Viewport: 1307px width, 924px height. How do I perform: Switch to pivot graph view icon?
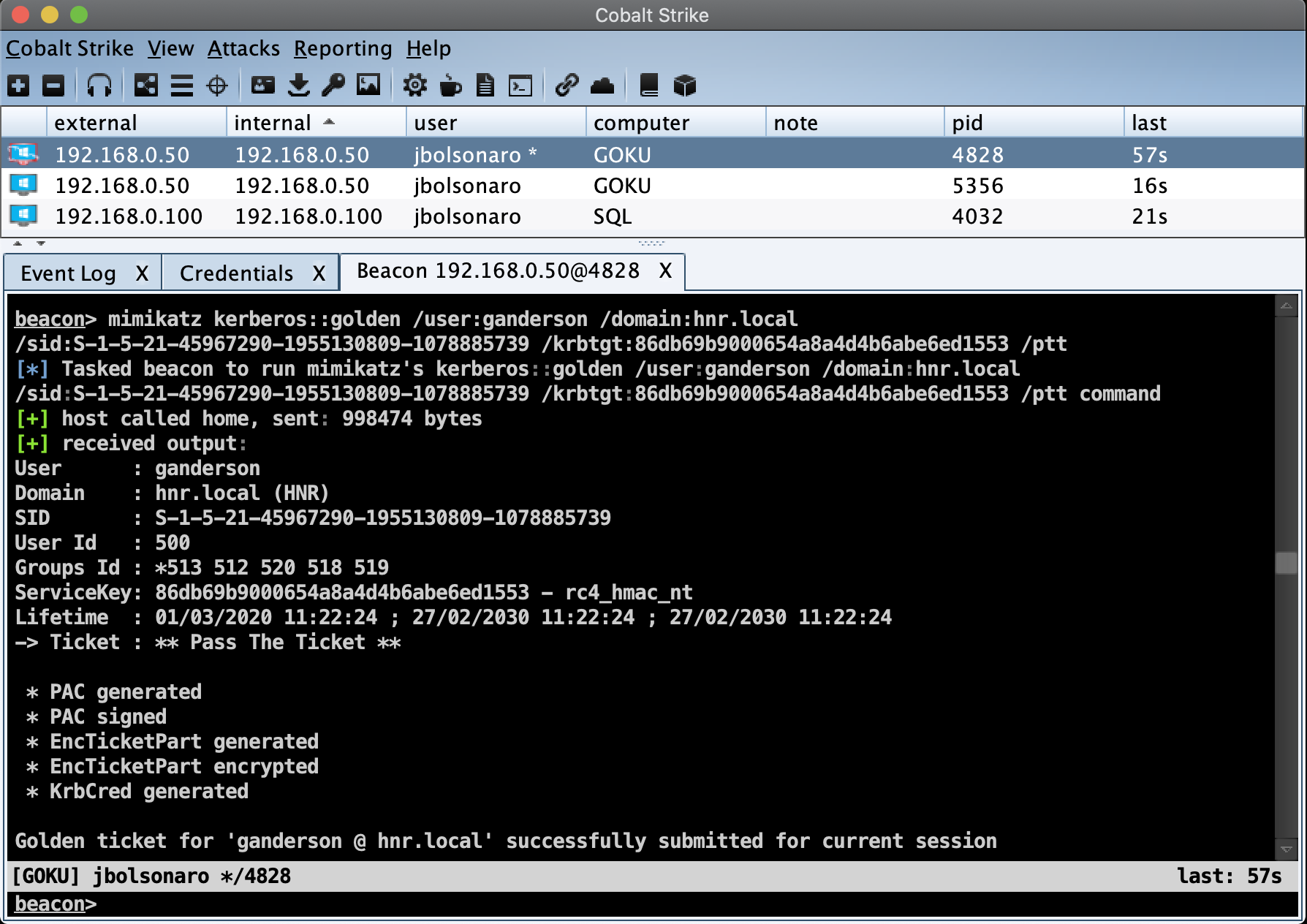146,86
